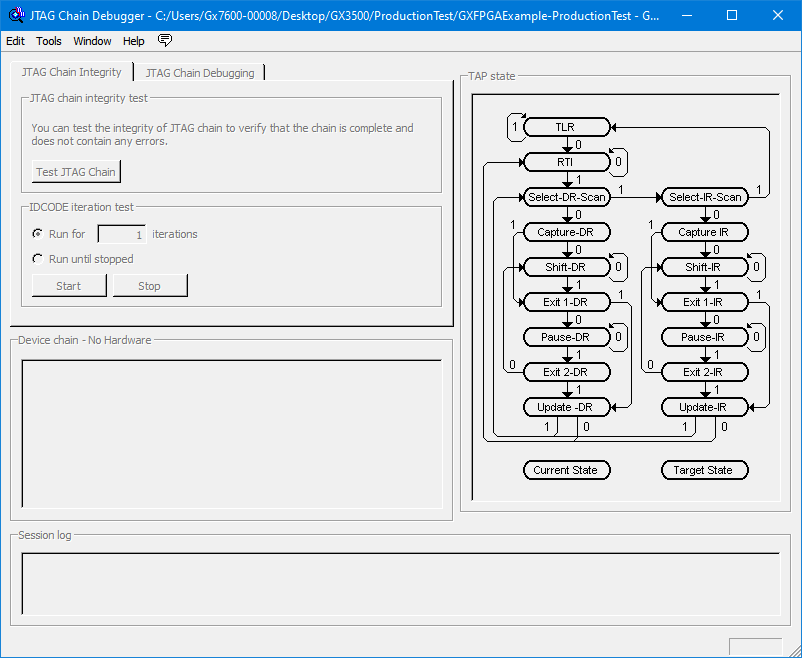Select the Pause-DR state node
Viewport: 802px width, 658px height.
click(x=566, y=337)
